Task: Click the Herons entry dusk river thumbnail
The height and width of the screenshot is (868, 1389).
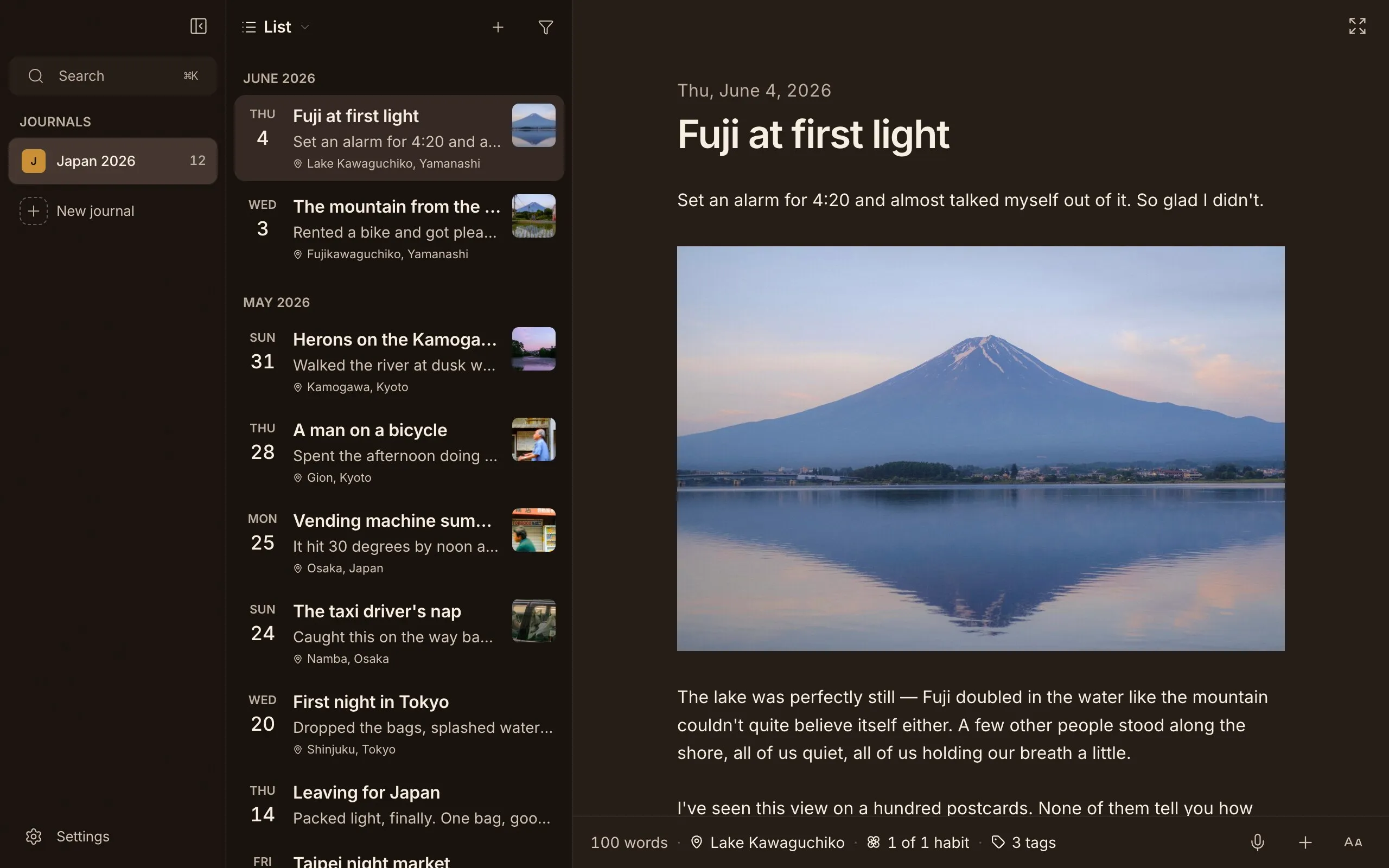Action: (x=534, y=349)
